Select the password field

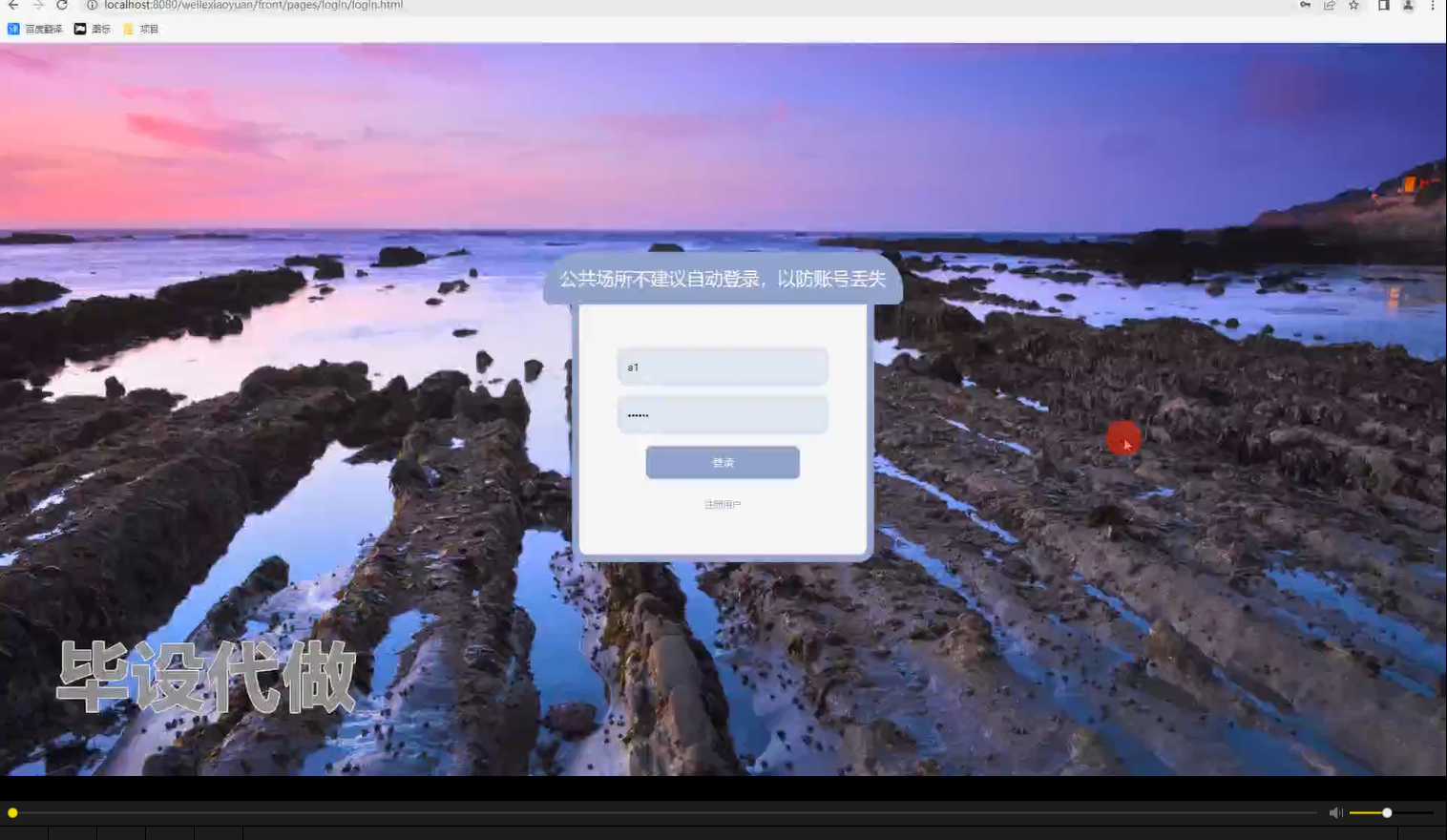[x=723, y=414]
